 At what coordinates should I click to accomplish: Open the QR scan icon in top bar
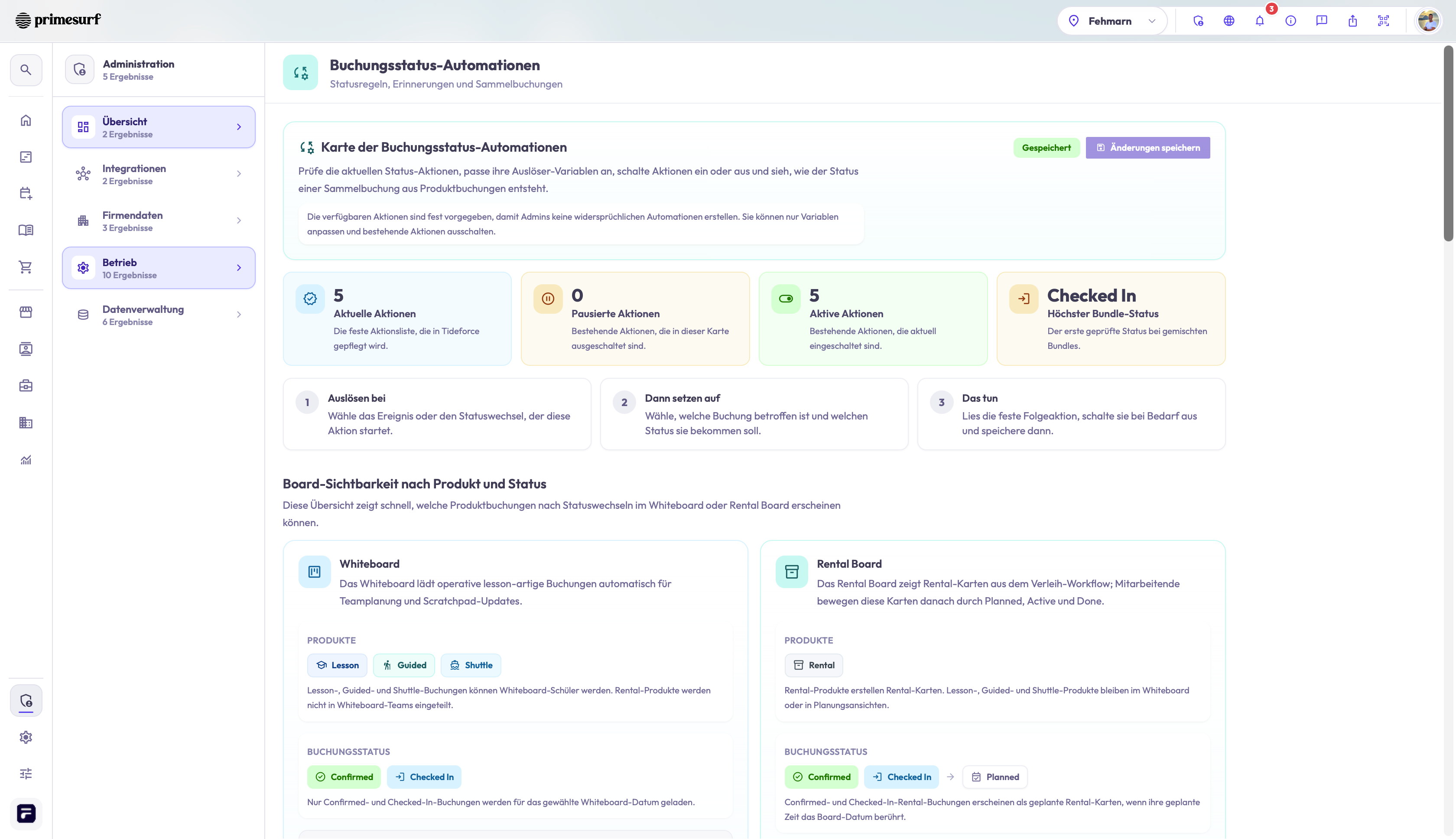1383,21
